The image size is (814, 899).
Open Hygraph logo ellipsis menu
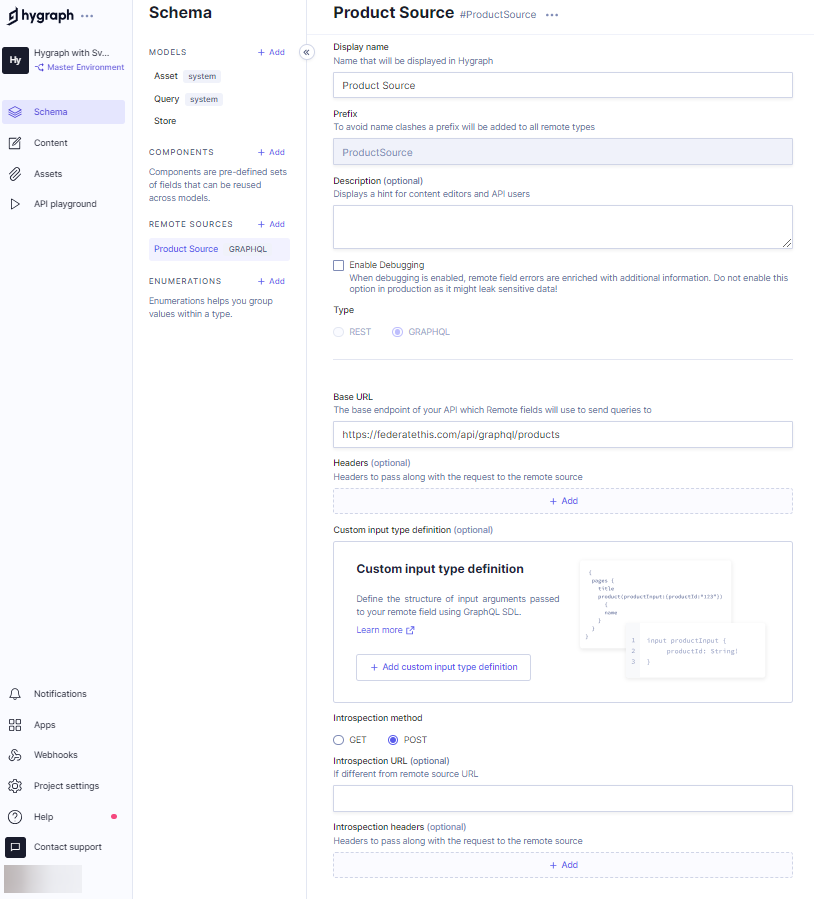87,16
